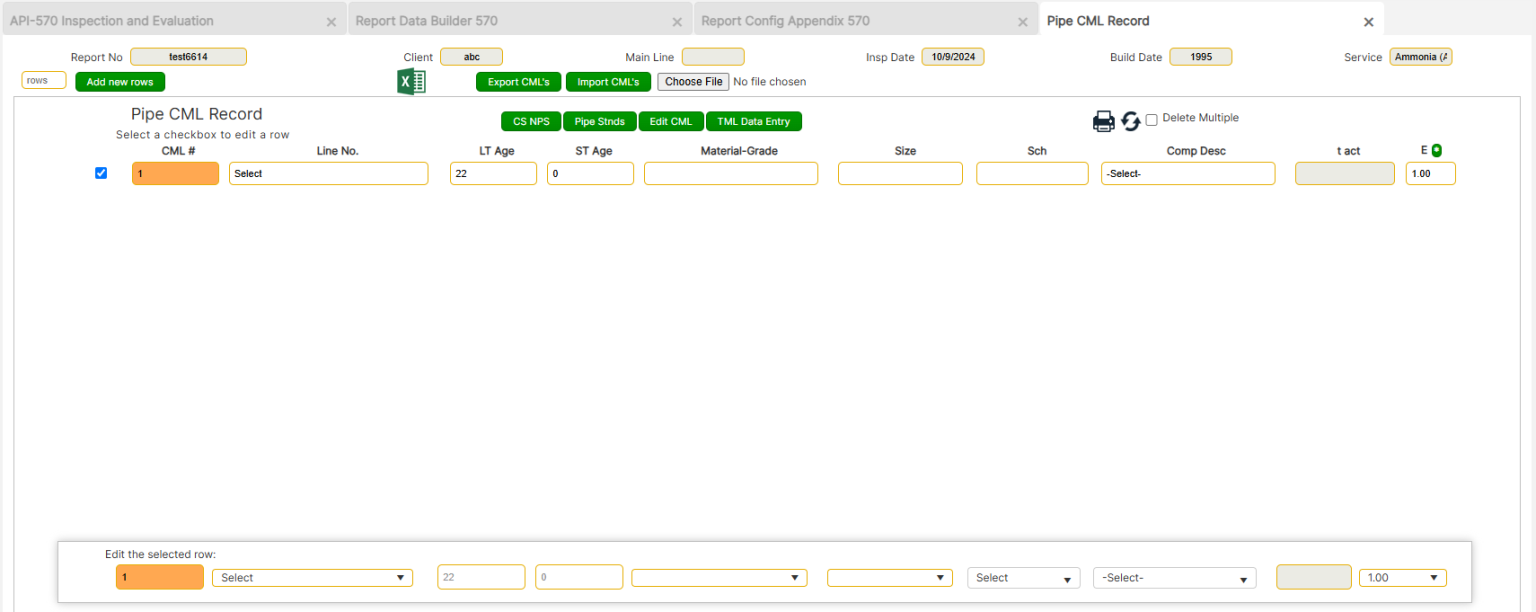The height and width of the screenshot is (612, 1536).
Task: Click the refresh icon near Delete Multiple
Action: 1130,120
